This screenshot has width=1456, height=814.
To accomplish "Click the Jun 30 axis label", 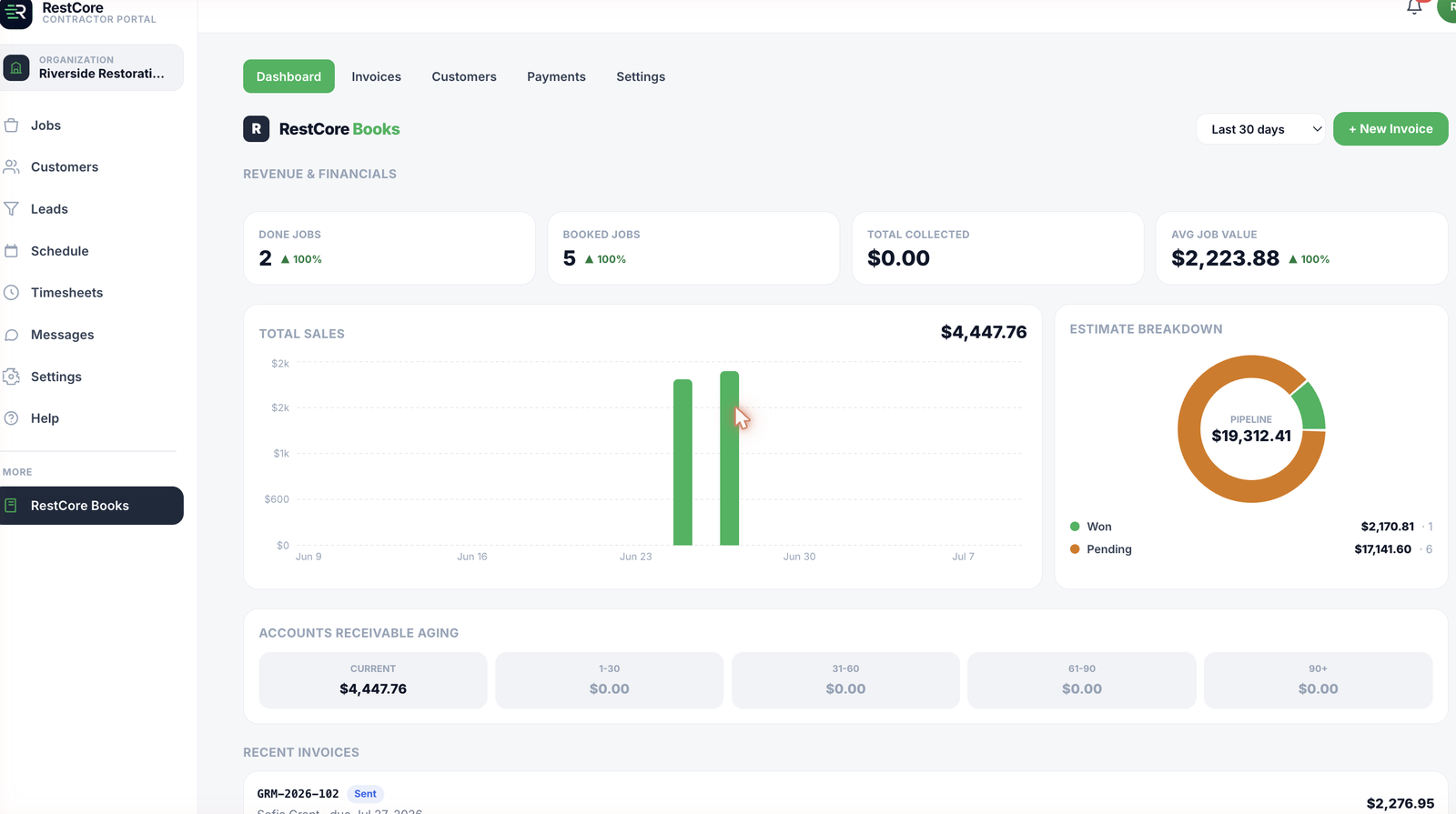I will [x=800, y=557].
